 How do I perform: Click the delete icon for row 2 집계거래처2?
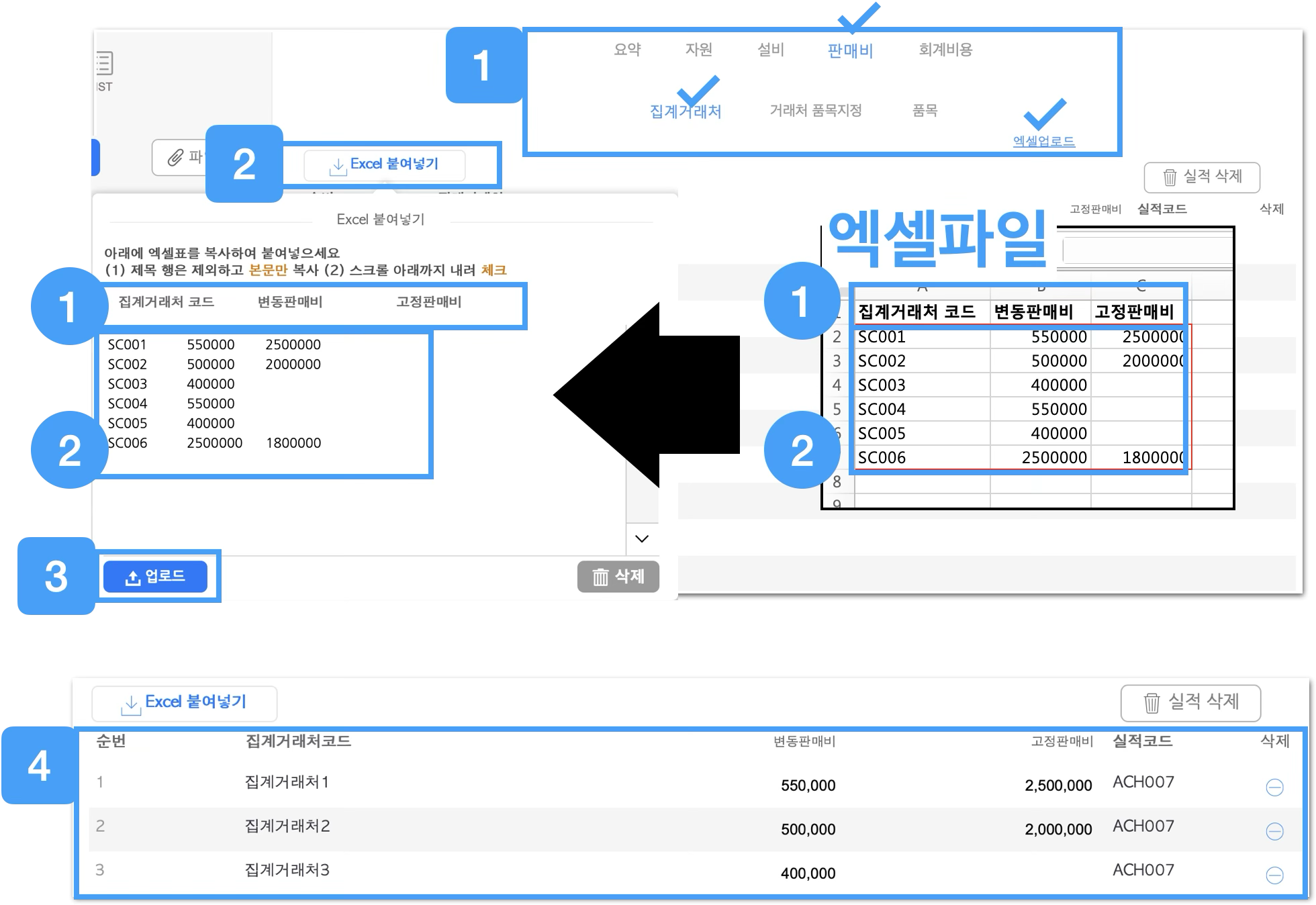click(1274, 831)
